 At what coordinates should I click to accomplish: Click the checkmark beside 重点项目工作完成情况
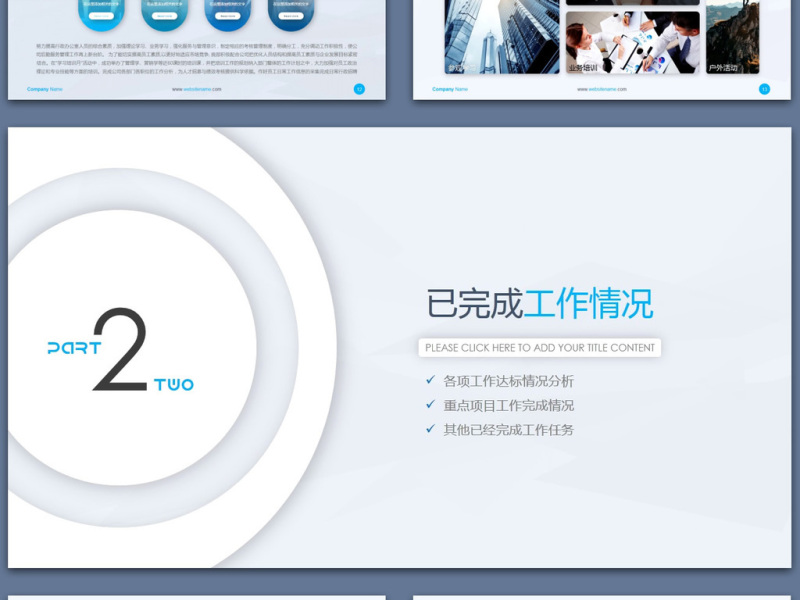click(430, 405)
